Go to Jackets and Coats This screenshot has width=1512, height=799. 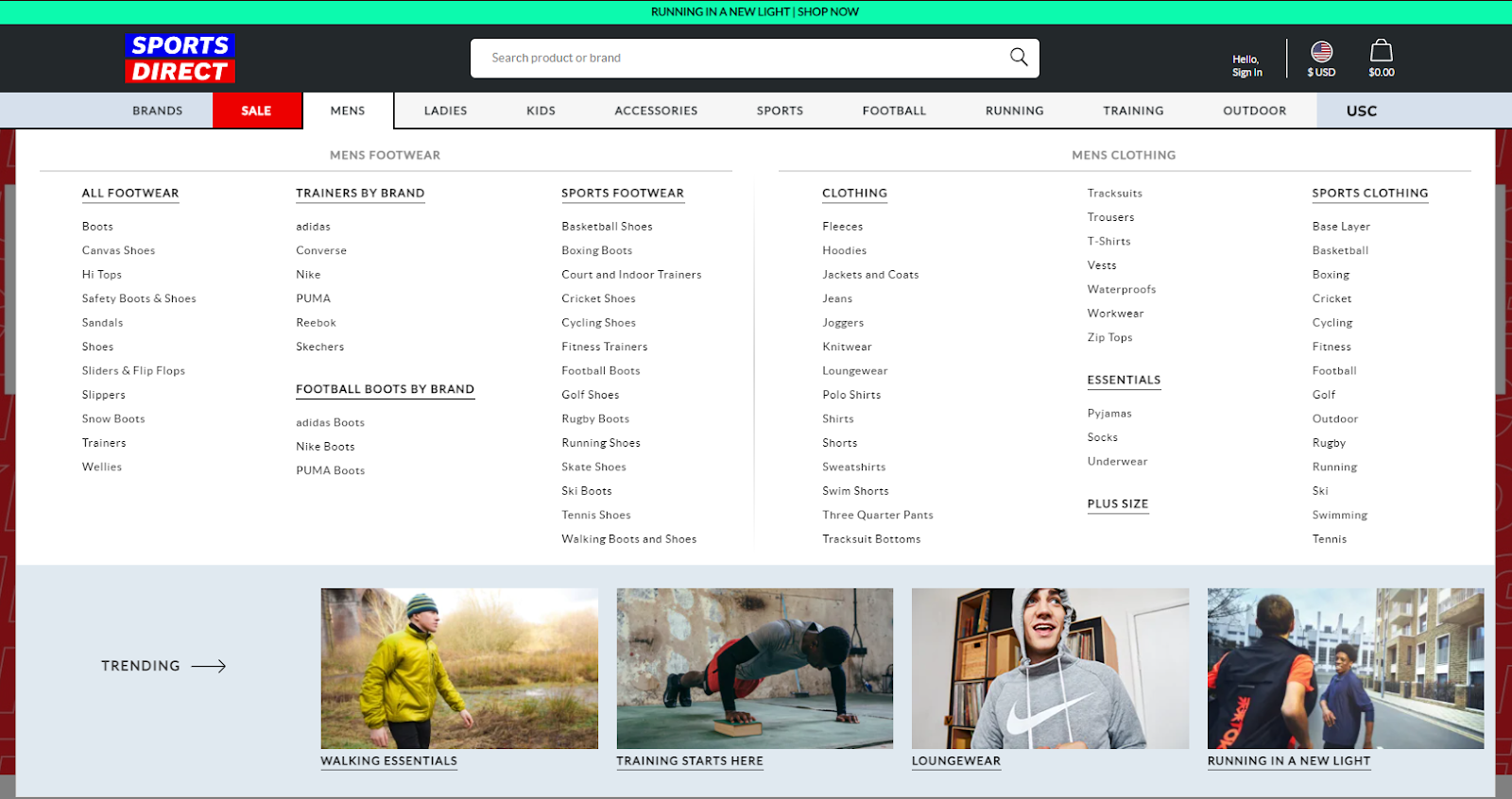(x=870, y=275)
